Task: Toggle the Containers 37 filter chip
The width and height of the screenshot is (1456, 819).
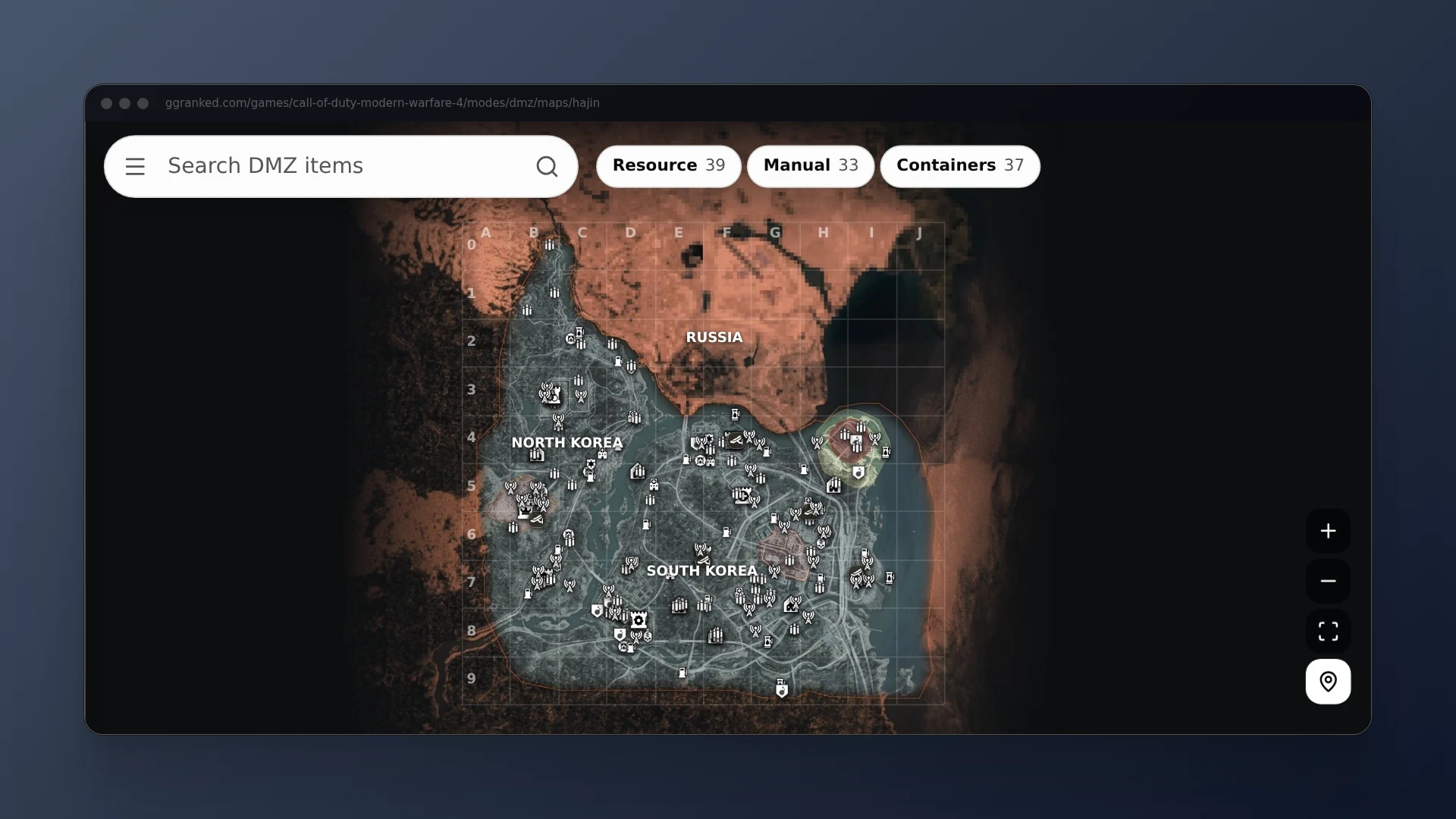Action: tap(960, 166)
